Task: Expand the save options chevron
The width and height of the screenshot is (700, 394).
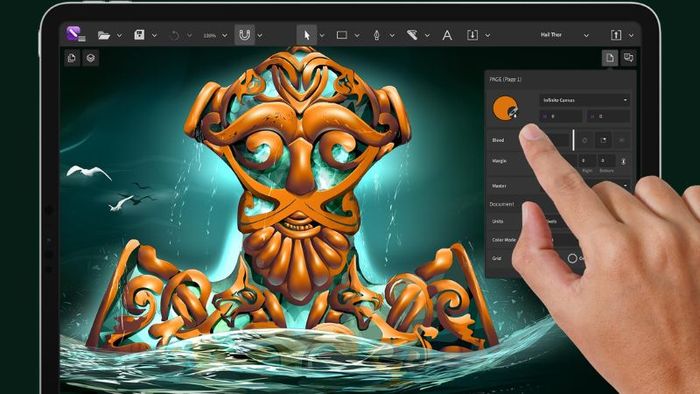Action: pos(154,35)
